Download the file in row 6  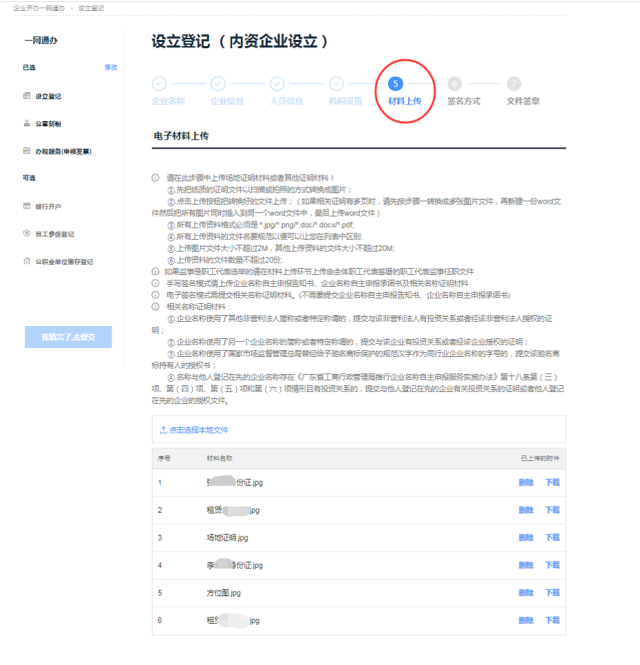pyautogui.click(x=552, y=620)
